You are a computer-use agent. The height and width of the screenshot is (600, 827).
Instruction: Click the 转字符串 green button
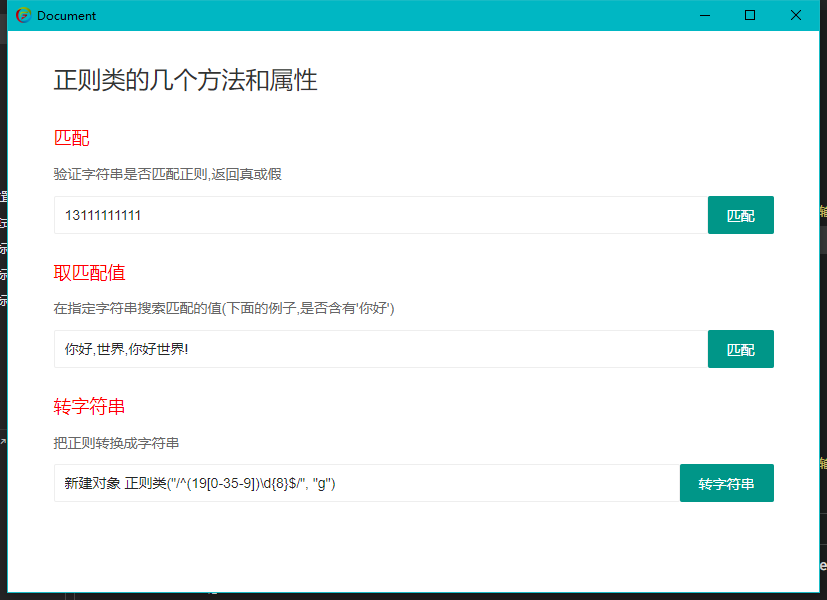[x=727, y=483]
